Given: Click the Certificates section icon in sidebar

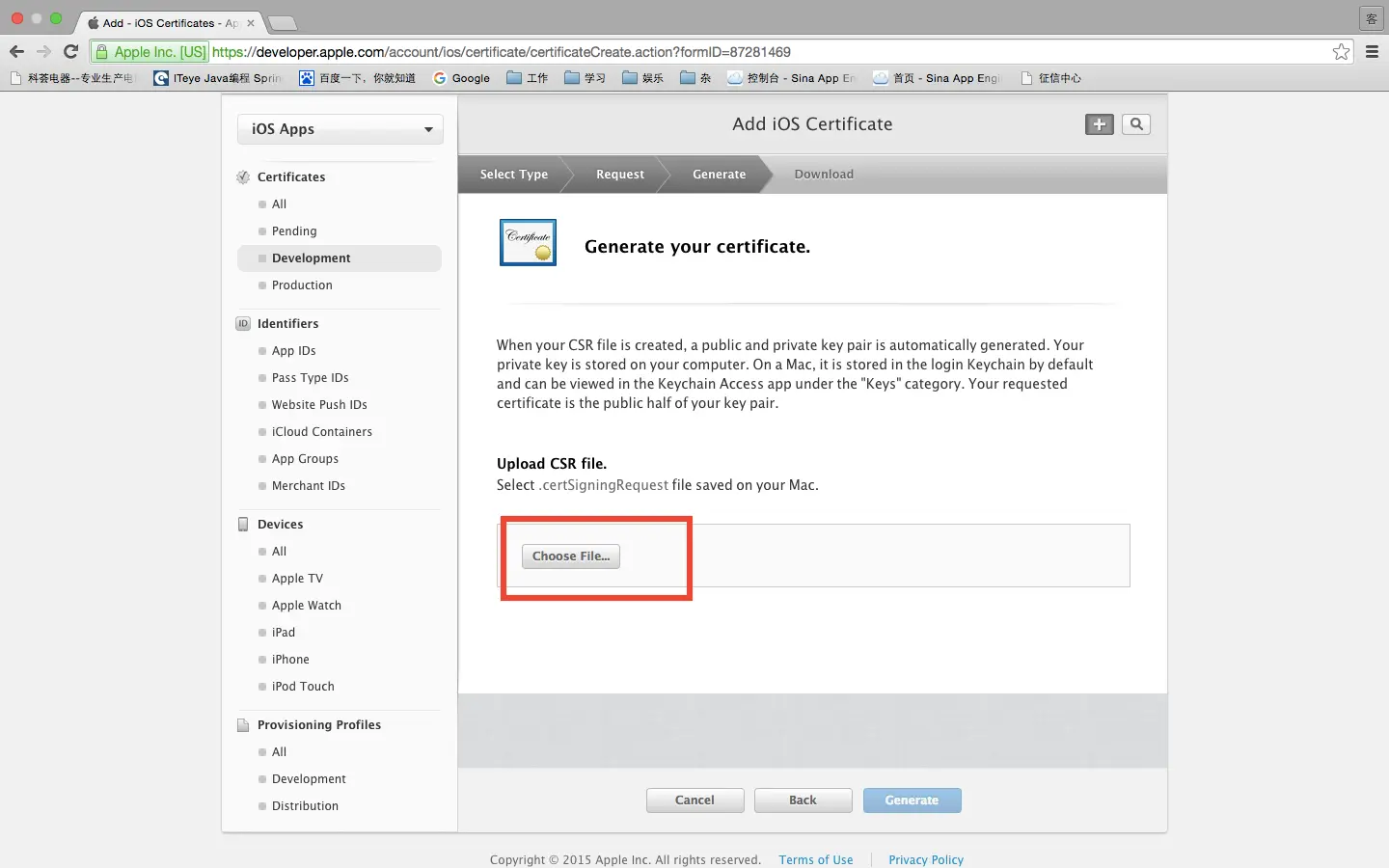Looking at the screenshot, I should click(x=243, y=176).
